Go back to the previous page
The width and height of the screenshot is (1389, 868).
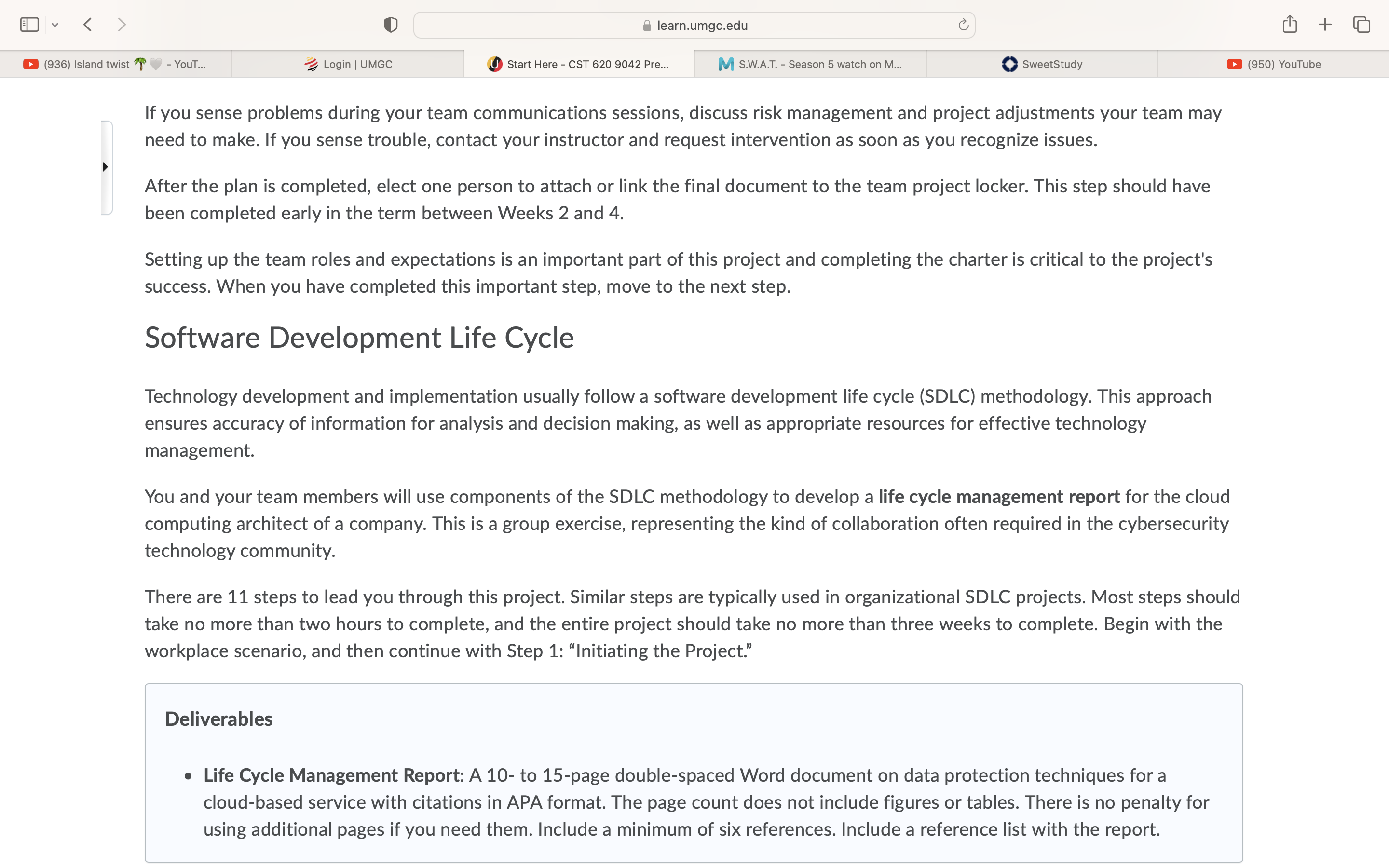click(x=88, y=25)
